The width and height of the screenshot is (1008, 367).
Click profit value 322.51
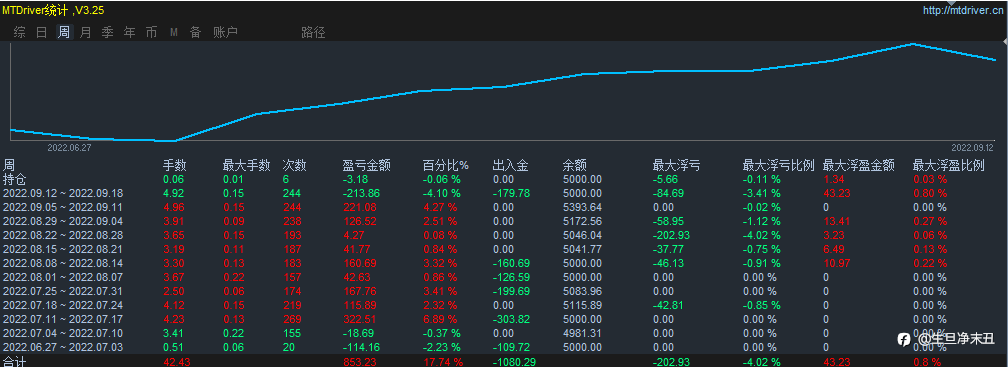coord(360,319)
